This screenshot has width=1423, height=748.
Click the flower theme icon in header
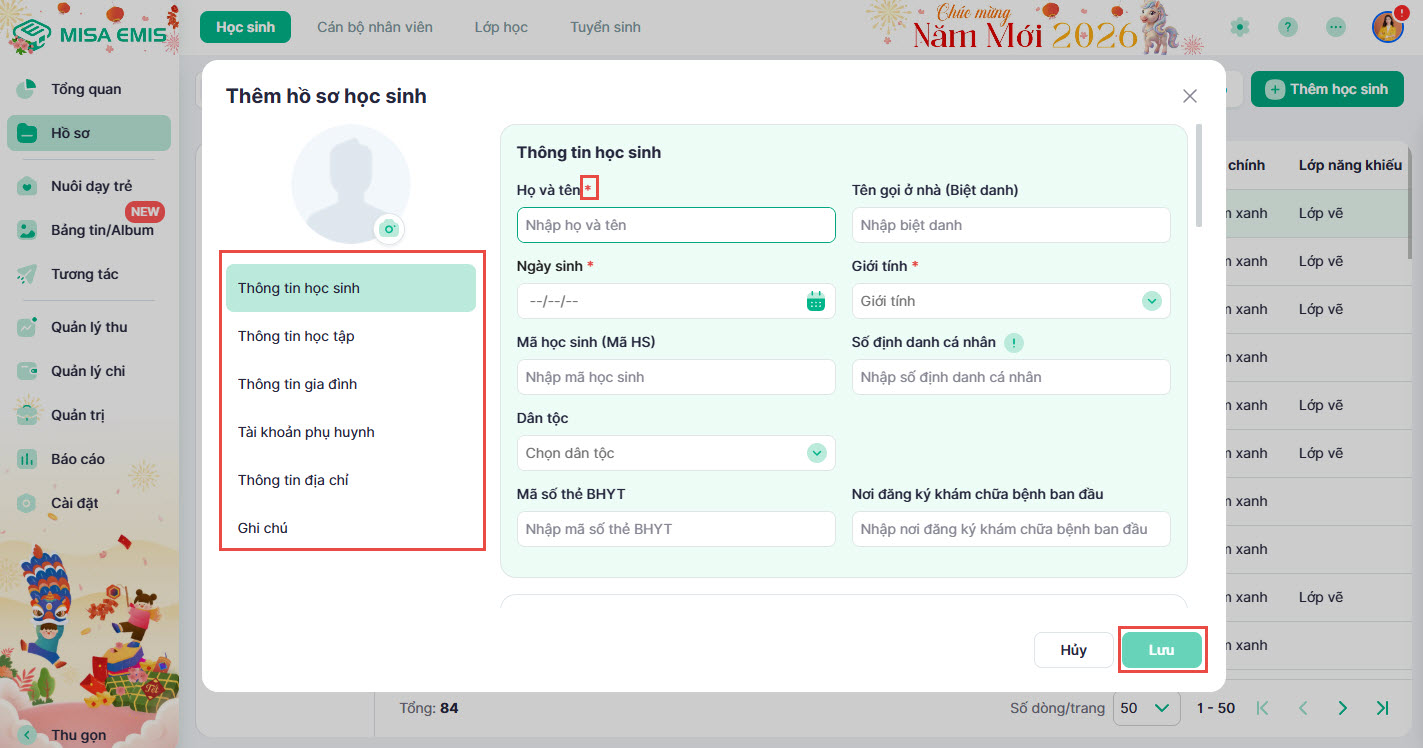(1240, 27)
